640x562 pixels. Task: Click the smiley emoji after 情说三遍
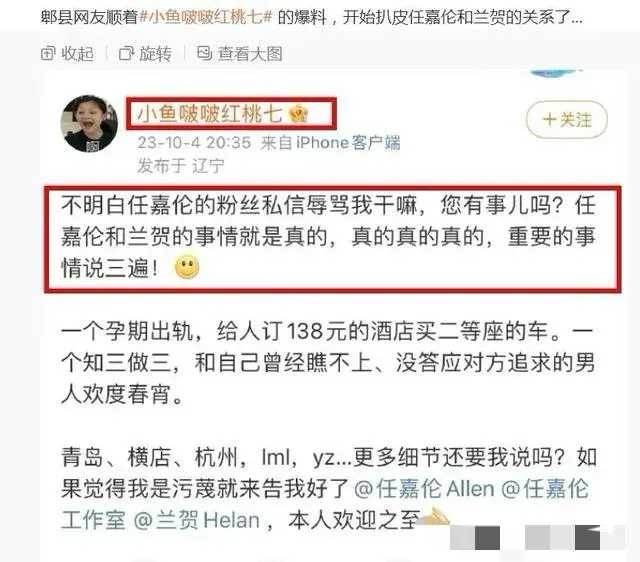click(x=187, y=267)
